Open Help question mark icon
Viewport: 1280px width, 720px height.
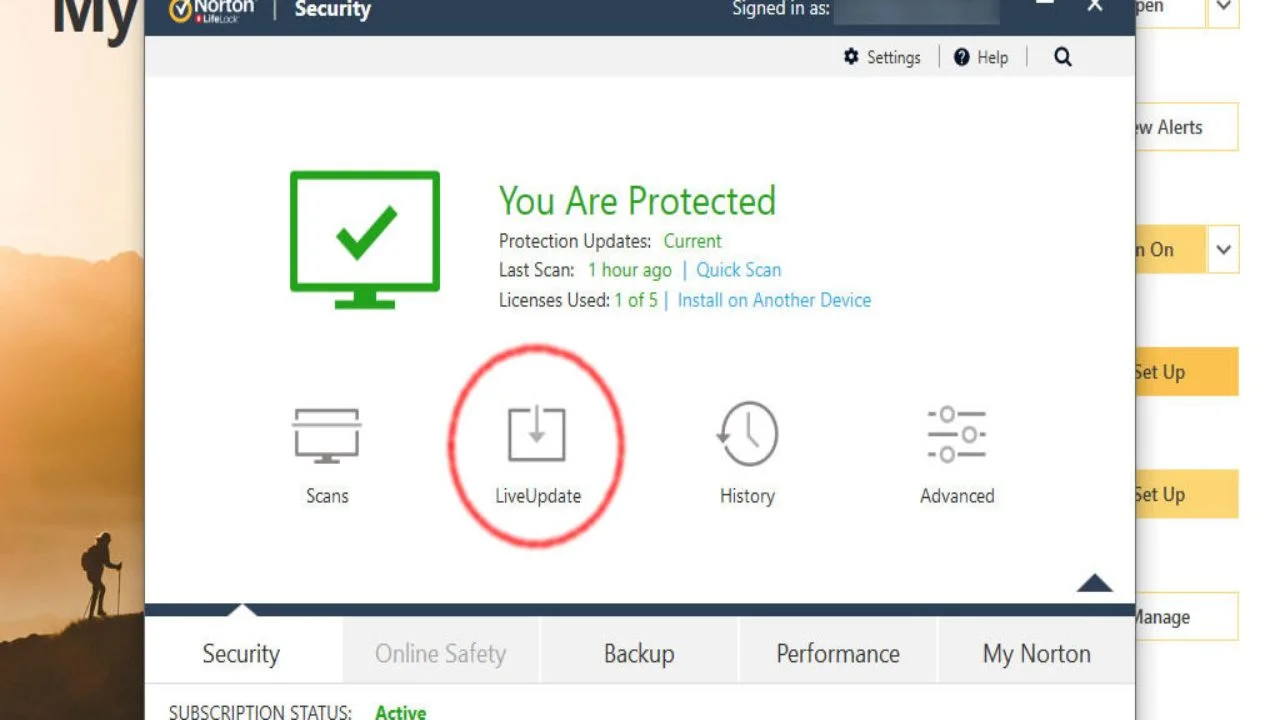[962, 57]
